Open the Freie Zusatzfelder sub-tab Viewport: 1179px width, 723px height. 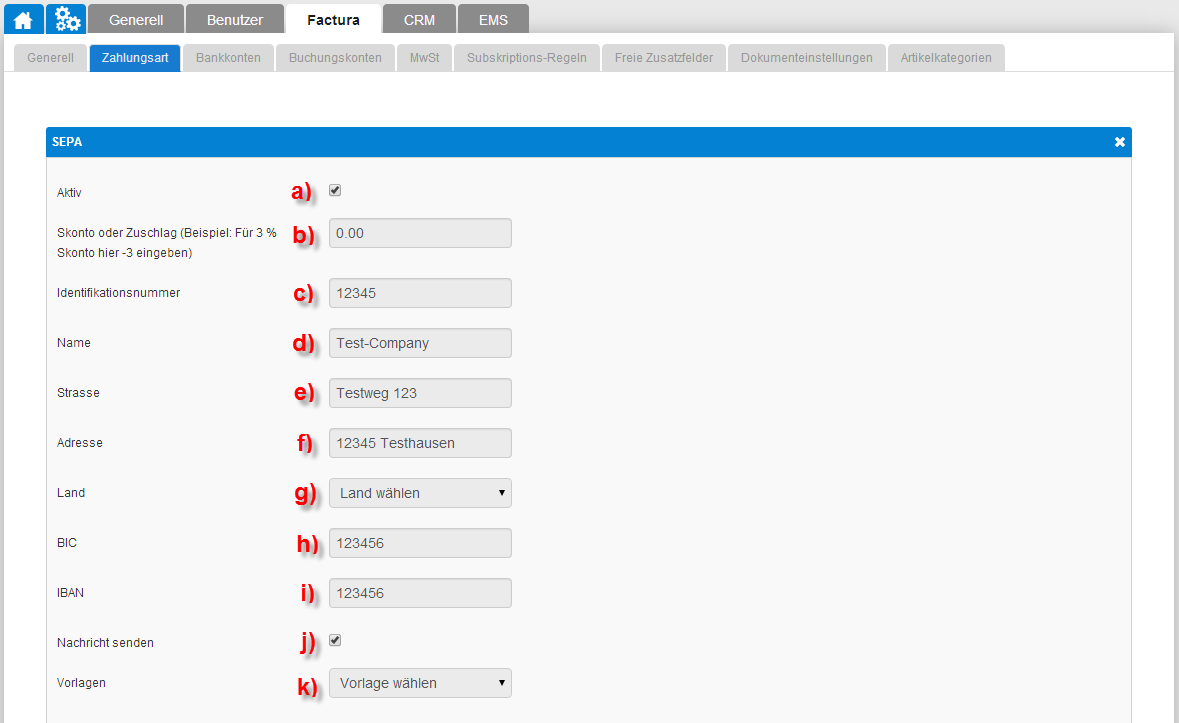click(663, 58)
